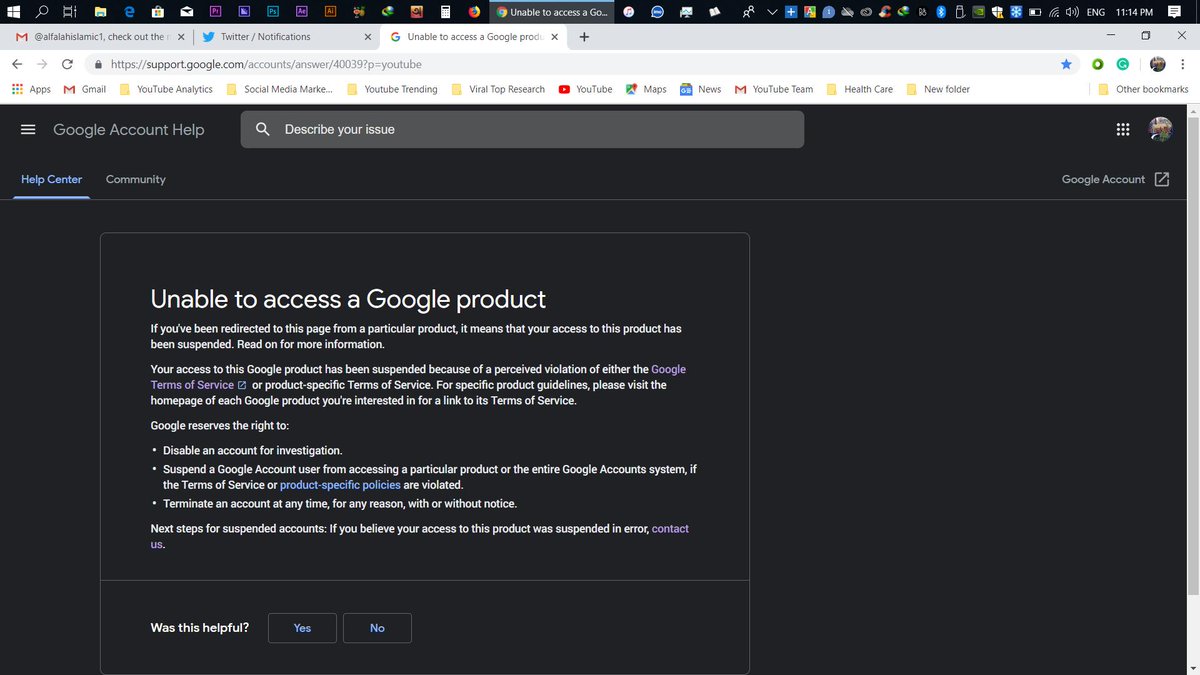Answer Yes to Was this helpful
Screen dimensions: 1200x675
pyautogui.click(x=302, y=628)
